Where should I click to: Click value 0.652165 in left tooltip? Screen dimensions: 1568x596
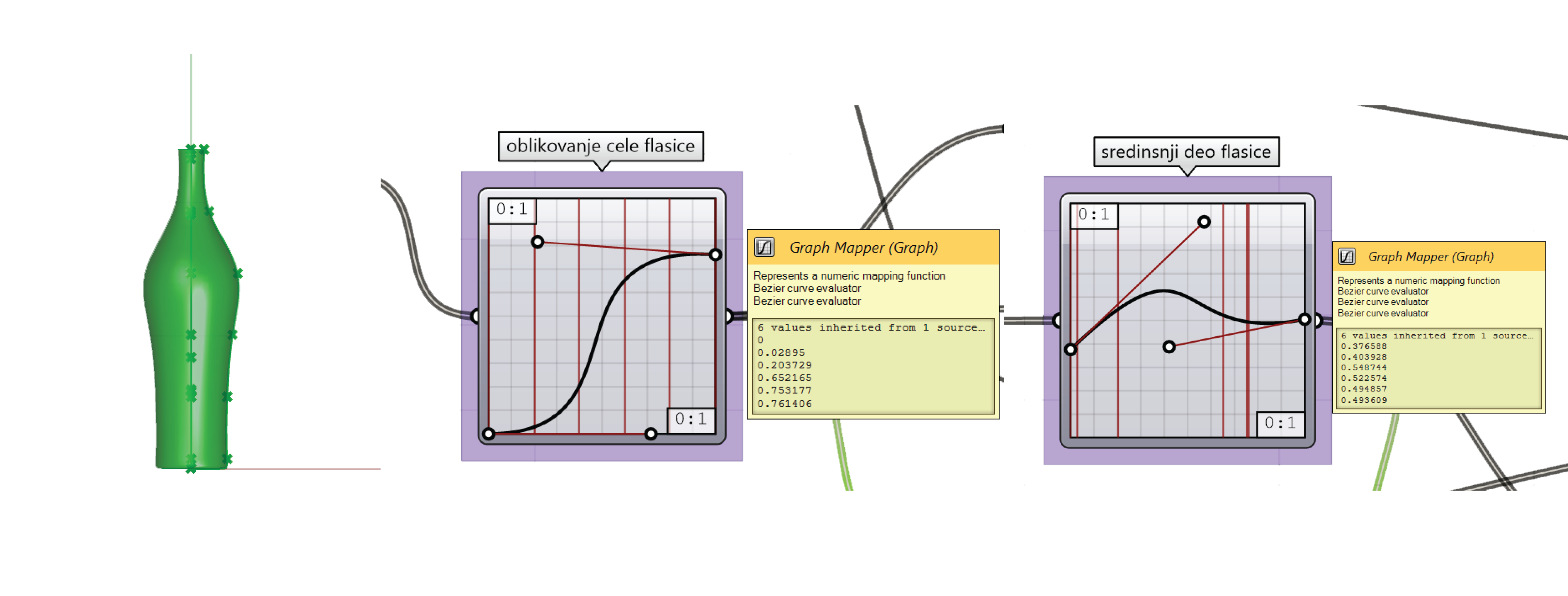[x=785, y=378]
